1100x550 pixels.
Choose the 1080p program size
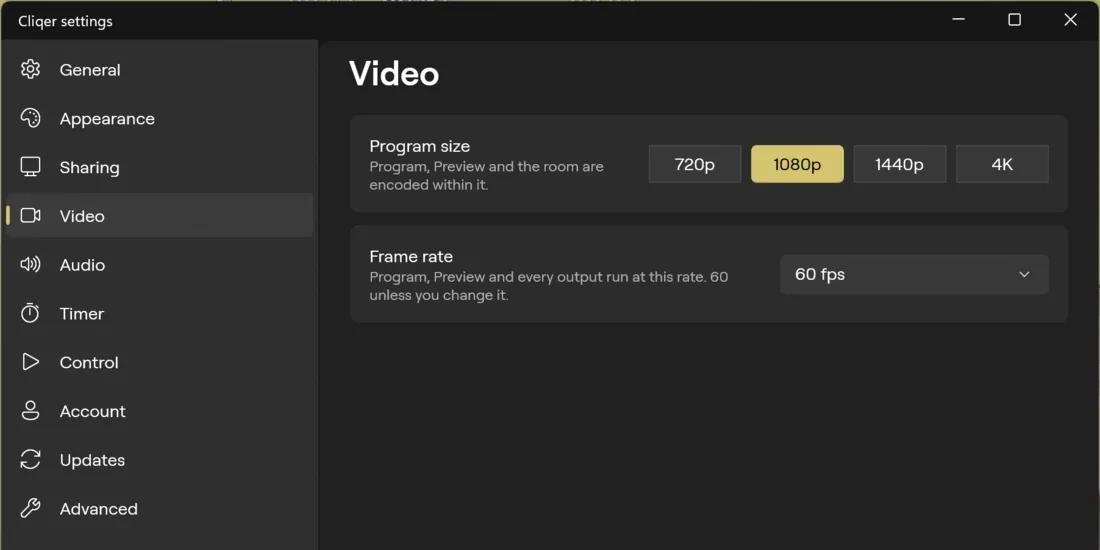point(797,164)
